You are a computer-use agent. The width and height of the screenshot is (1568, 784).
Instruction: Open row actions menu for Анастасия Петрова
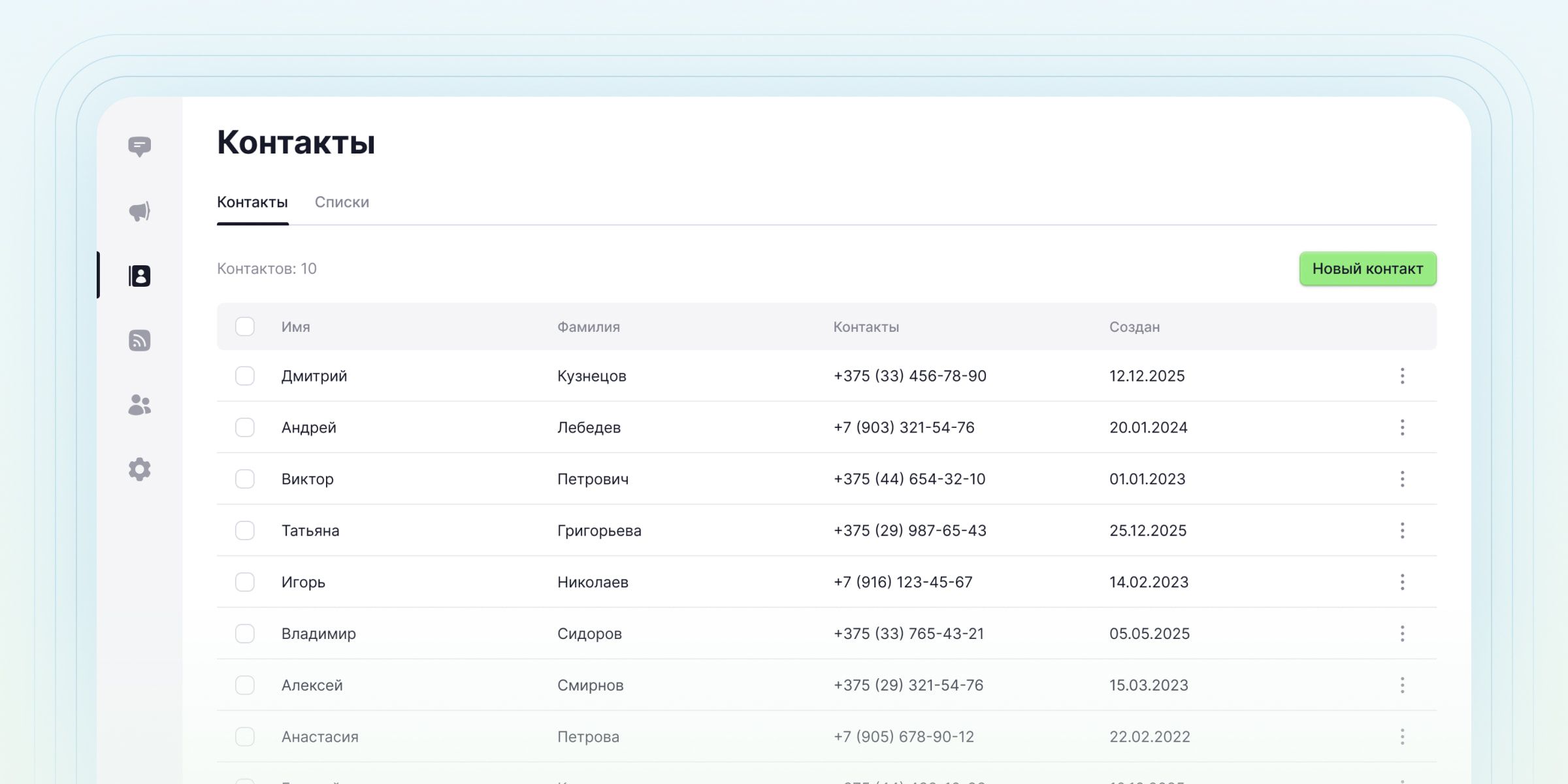pos(1402,737)
